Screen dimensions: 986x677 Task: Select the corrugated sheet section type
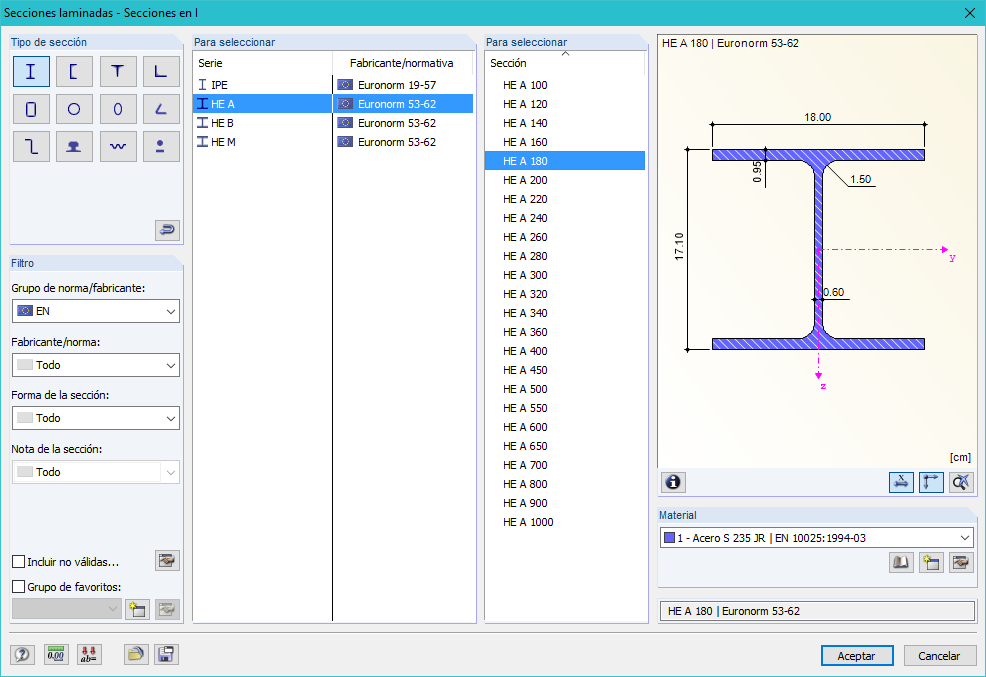[x=118, y=146]
